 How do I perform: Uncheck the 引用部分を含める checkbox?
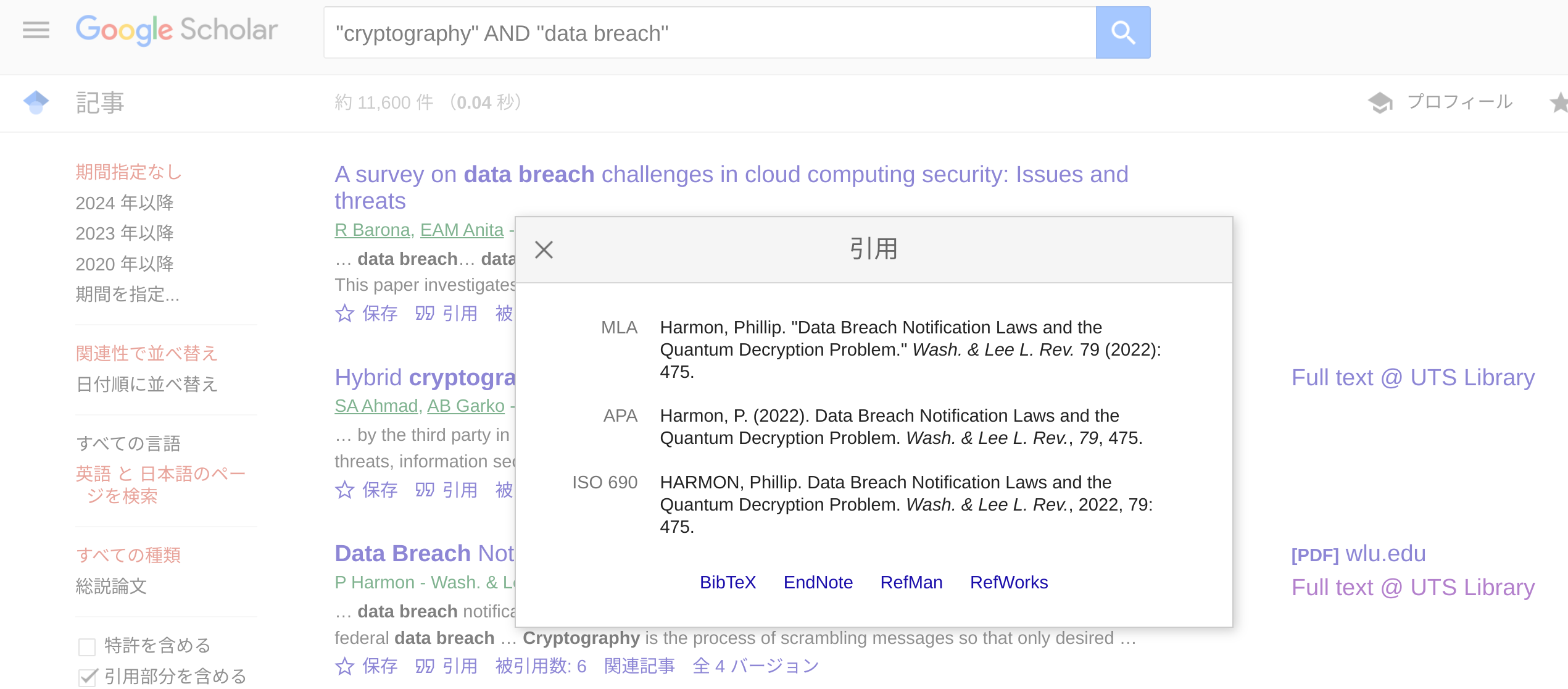[87, 677]
